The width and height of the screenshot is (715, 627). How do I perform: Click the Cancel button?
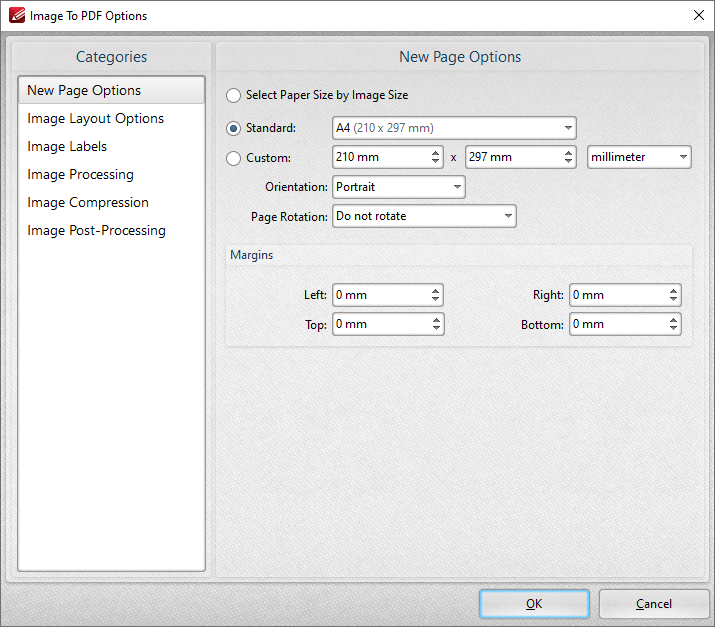tap(653, 604)
